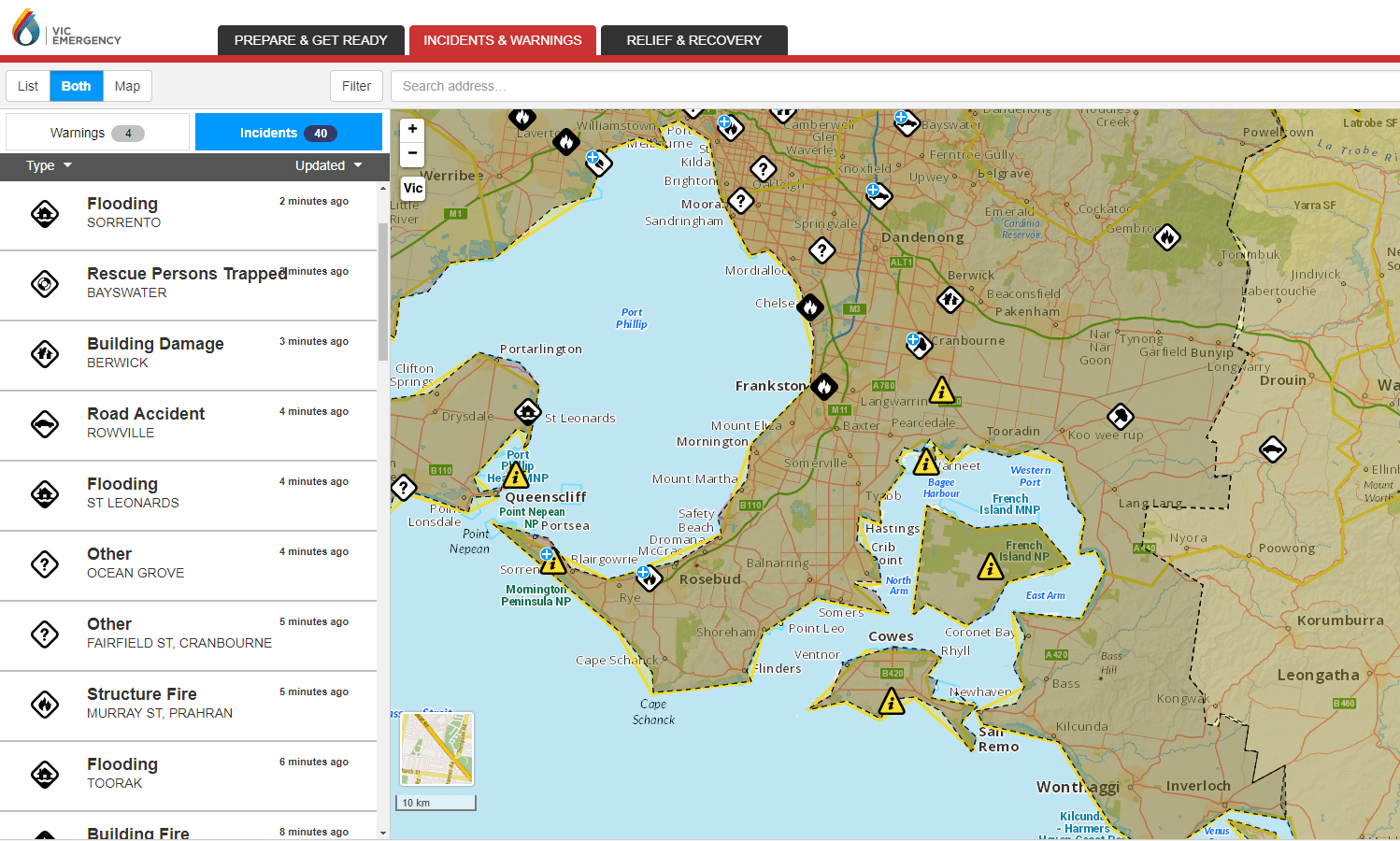Image resolution: width=1400 pixels, height=841 pixels.
Task: Switch to List view
Action: 28,86
